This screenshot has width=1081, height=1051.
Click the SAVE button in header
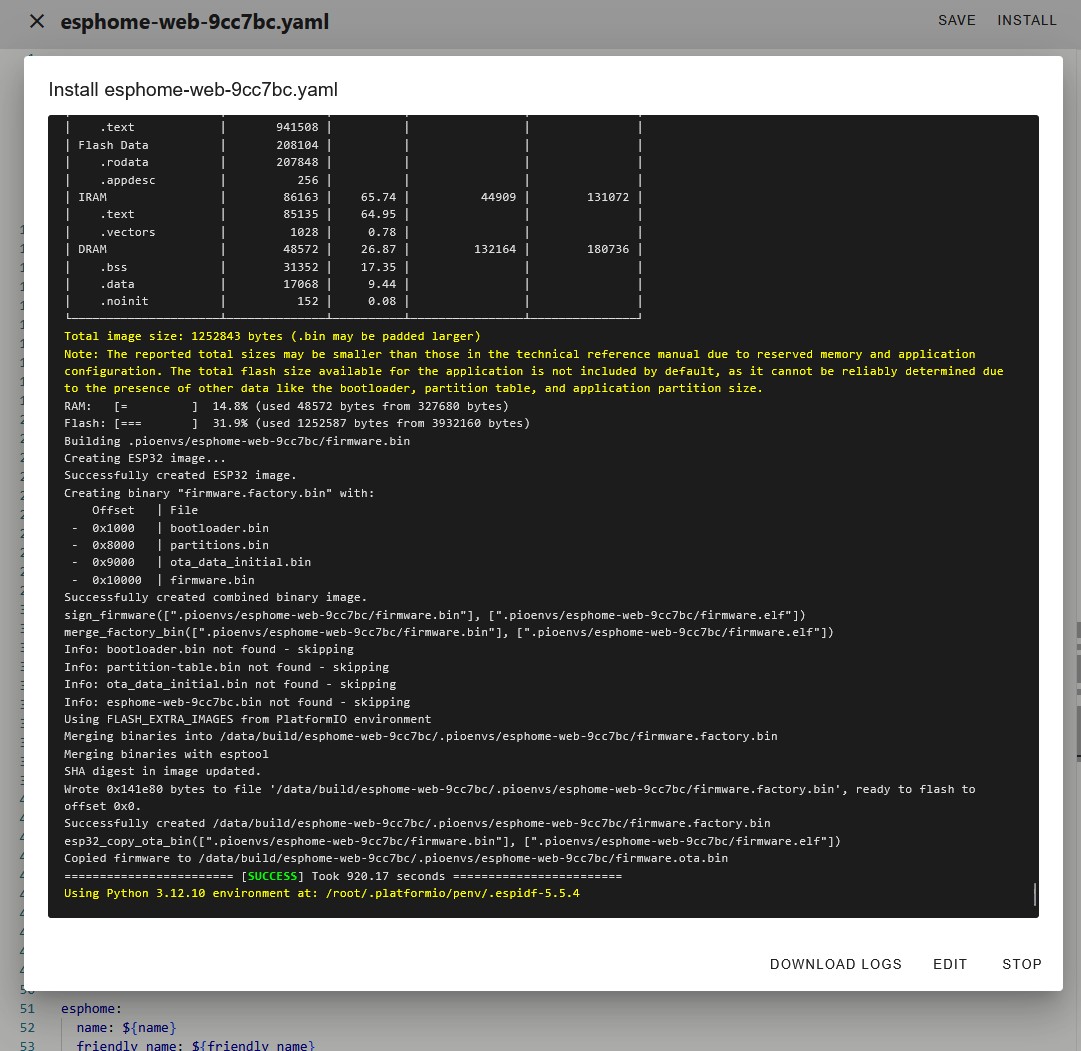956,21
